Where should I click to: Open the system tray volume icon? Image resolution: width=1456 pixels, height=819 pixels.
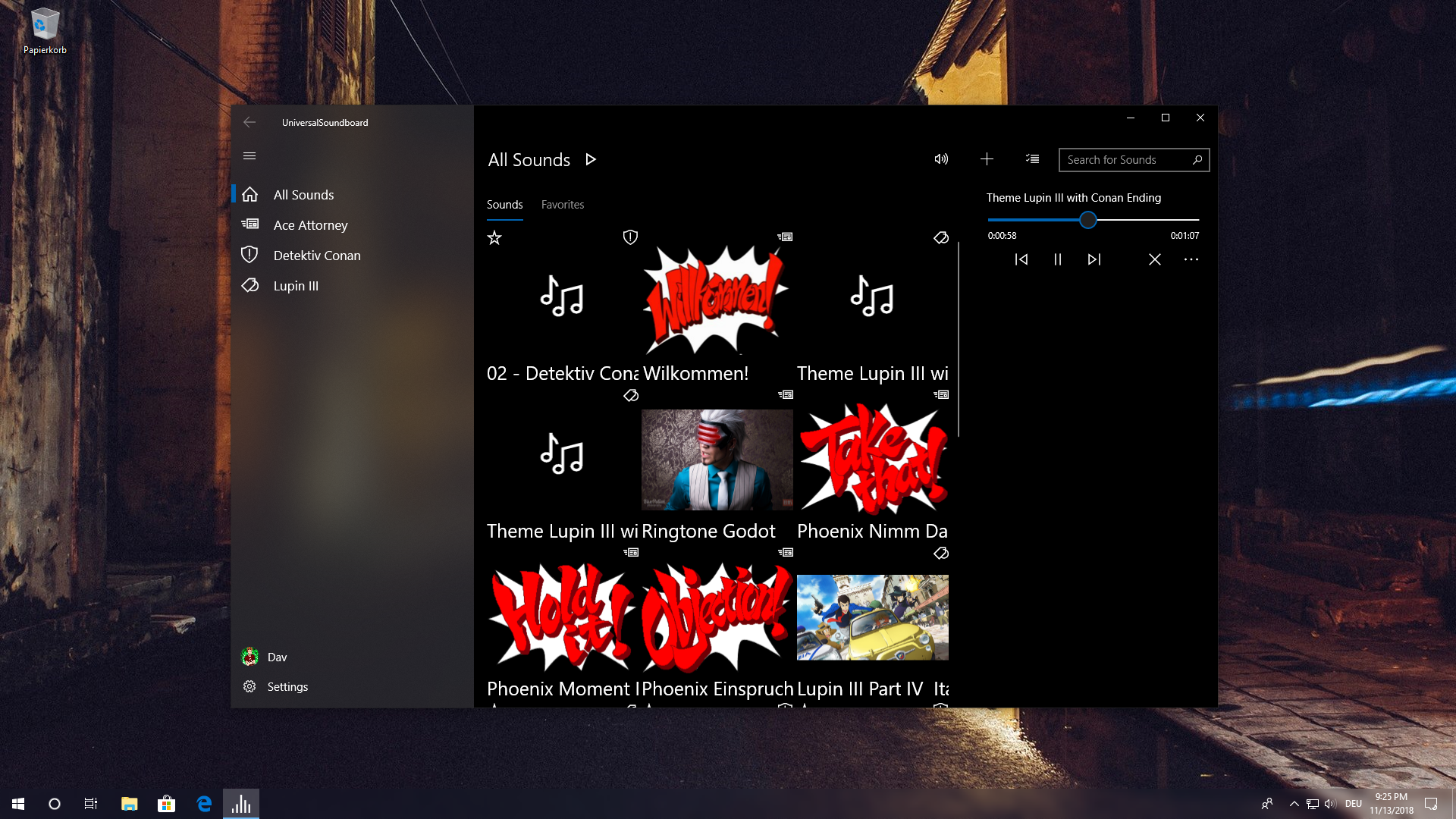click(1330, 804)
